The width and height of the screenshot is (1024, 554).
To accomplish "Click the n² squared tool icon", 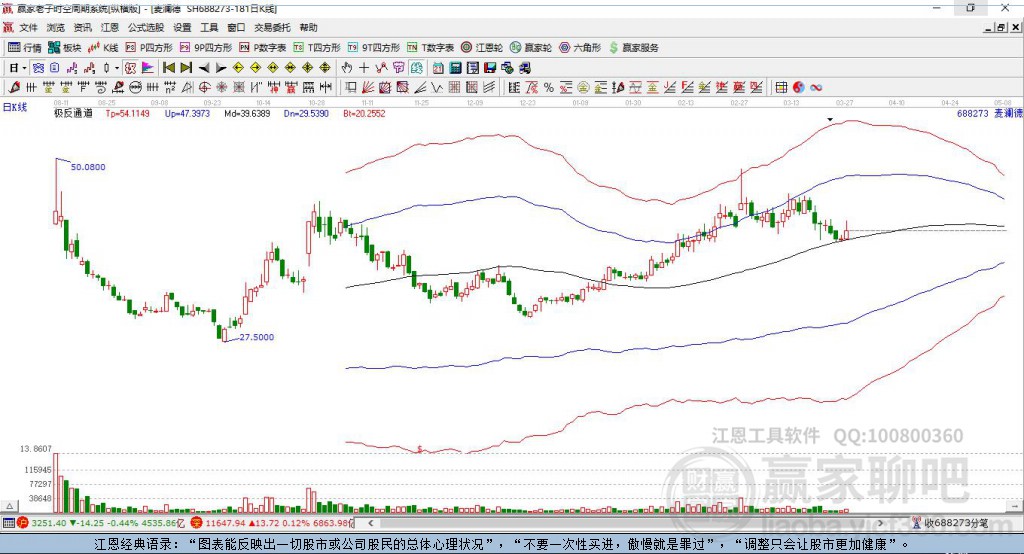I will pyautogui.click(x=170, y=88).
